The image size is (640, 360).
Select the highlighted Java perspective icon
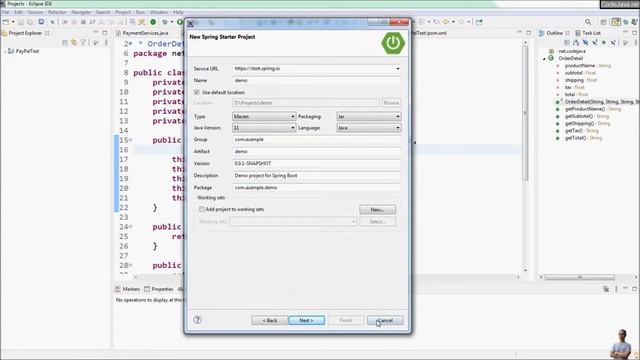[x=616, y=22]
